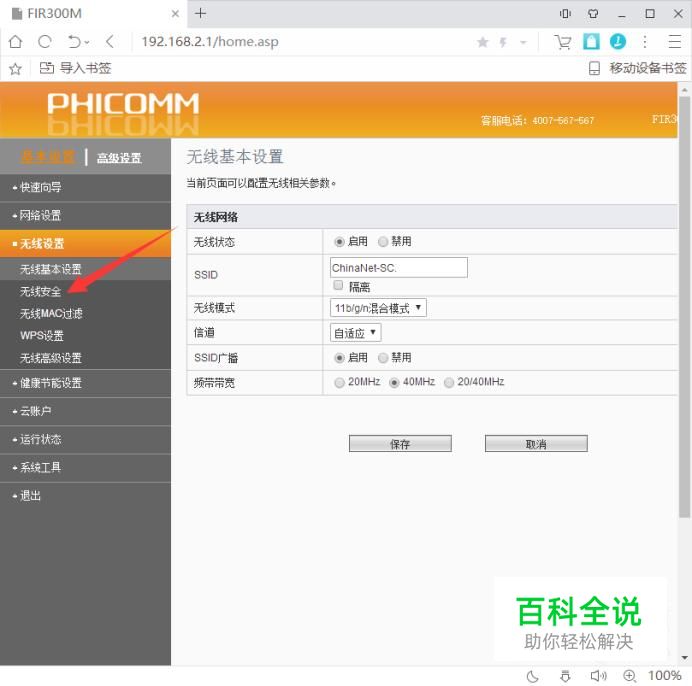
Task: Open 无线基本设置 submenu item
Action: (x=51, y=269)
